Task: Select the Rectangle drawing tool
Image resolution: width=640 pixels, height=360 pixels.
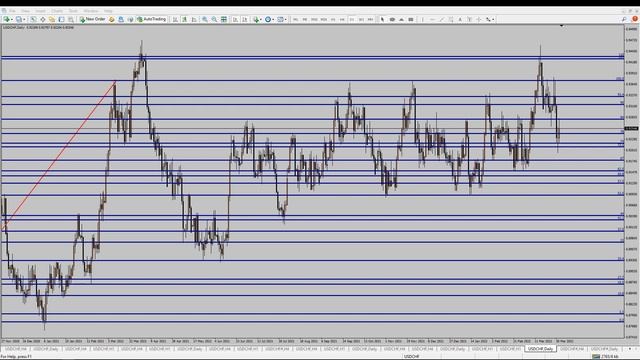Action: pyautogui.click(x=411, y=19)
